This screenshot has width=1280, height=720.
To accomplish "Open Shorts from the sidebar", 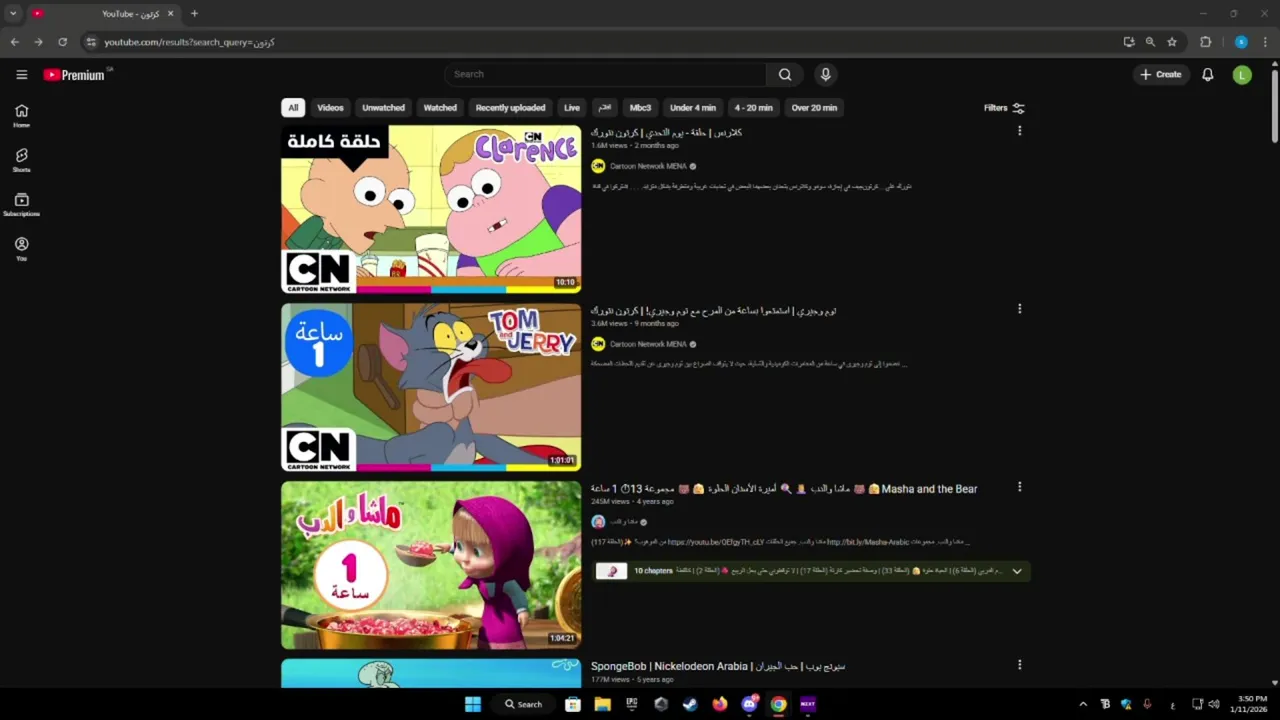I will [x=21, y=160].
